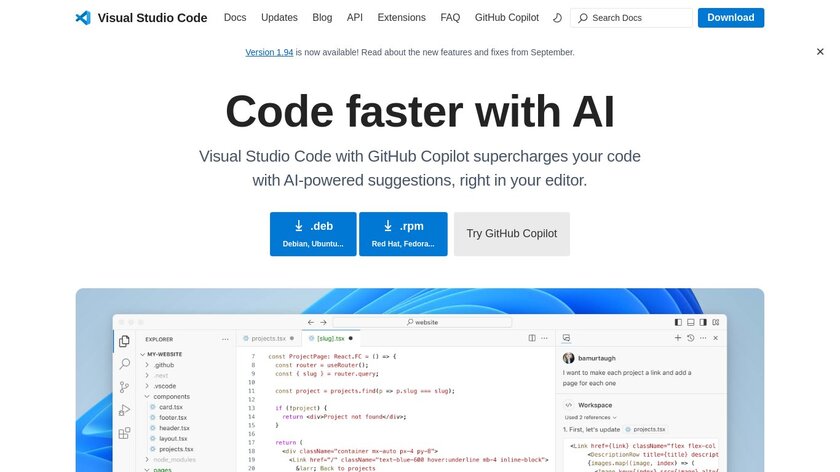Click the Visual Studio Code logo icon
This screenshot has width=840, height=472.
point(83,18)
